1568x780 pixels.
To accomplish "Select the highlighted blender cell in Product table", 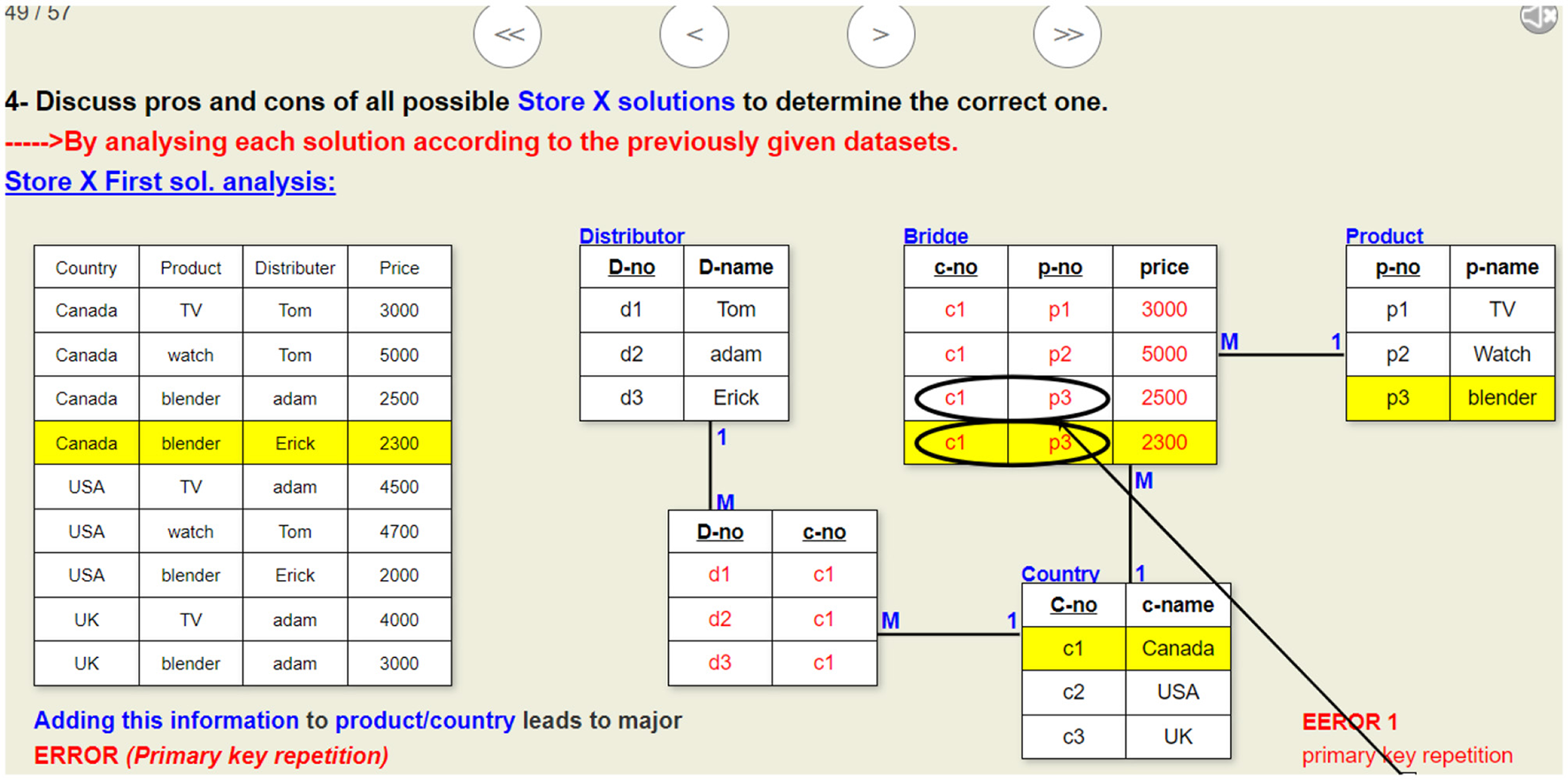I will coord(1502,398).
